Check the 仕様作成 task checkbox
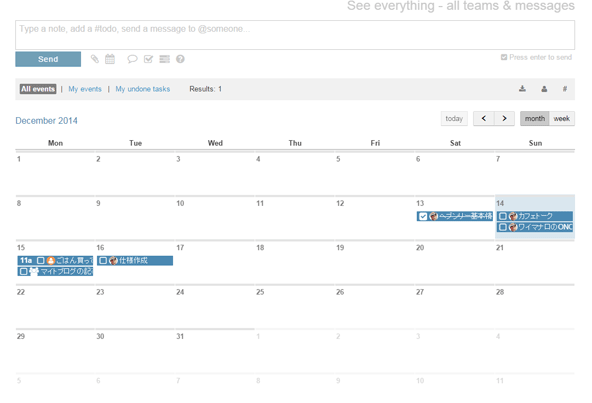Image resolution: width=592 pixels, height=403 pixels. pyautogui.click(x=103, y=261)
